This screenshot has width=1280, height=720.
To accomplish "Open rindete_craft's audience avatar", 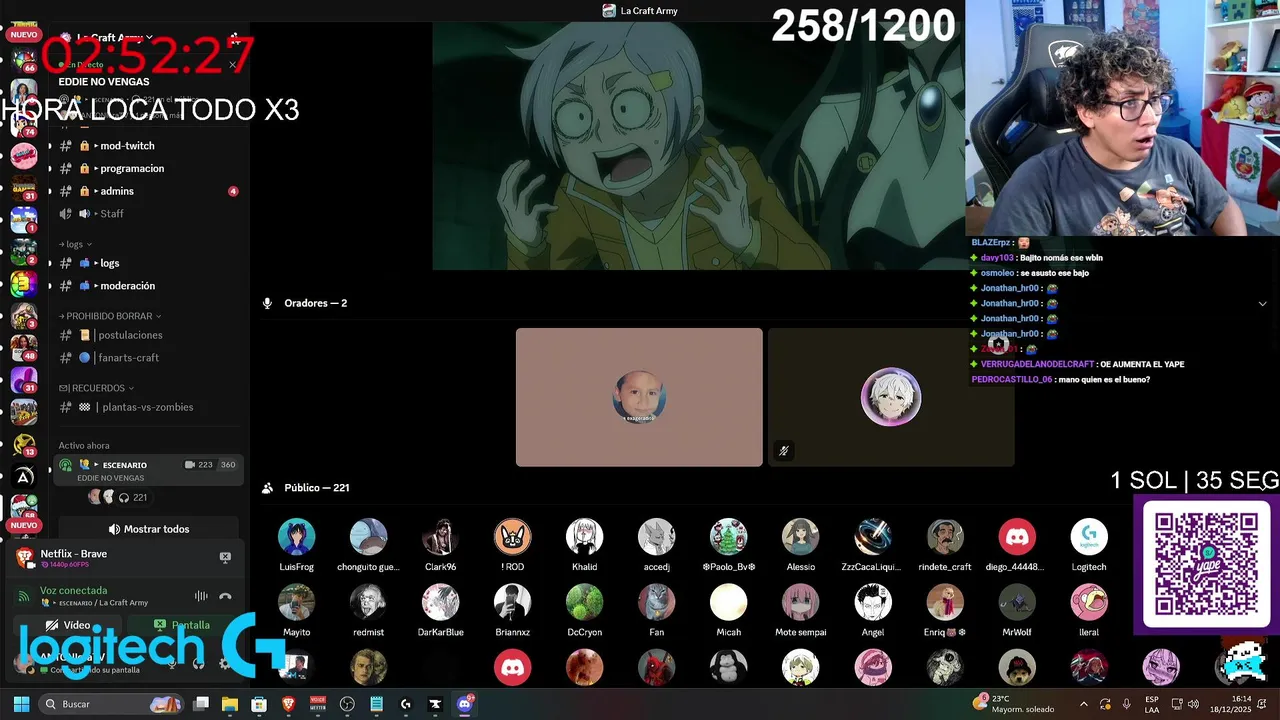I will [x=945, y=537].
